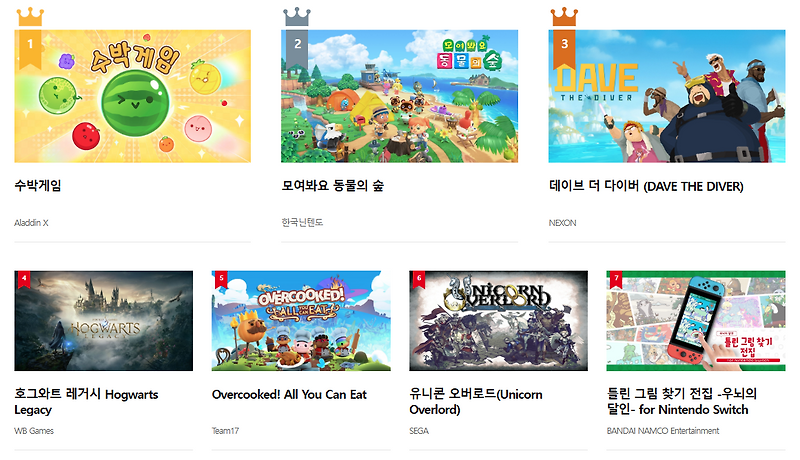Click the 데이브 더 다이버 (DAVE THE DIVER) title

(x=646, y=186)
